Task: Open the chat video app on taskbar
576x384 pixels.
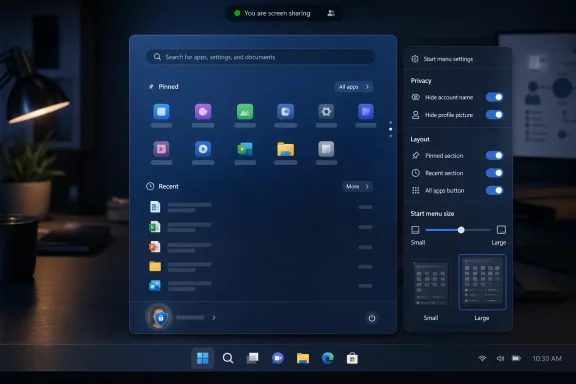Action: pos(278,358)
